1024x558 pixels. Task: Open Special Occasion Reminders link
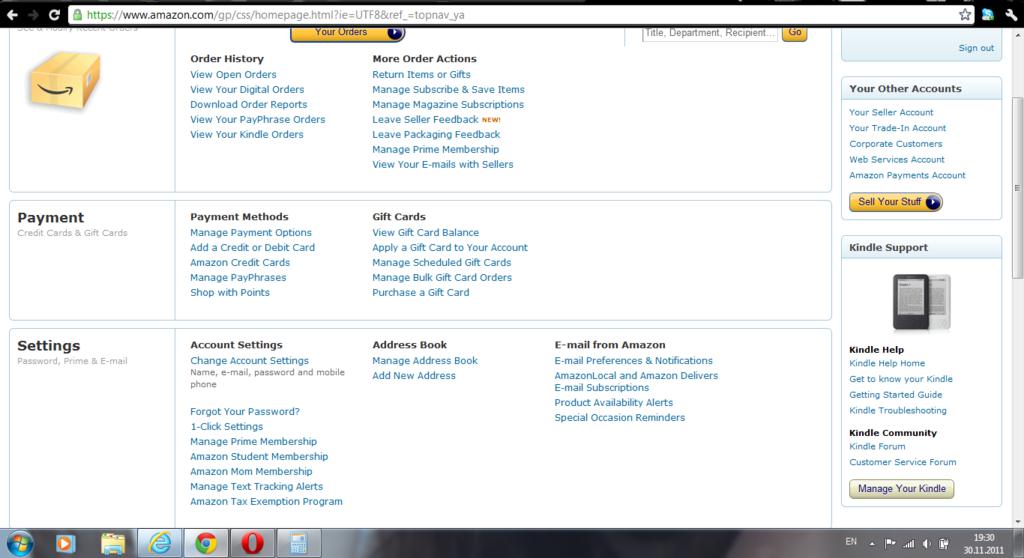pyautogui.click(x=620, y=418)
